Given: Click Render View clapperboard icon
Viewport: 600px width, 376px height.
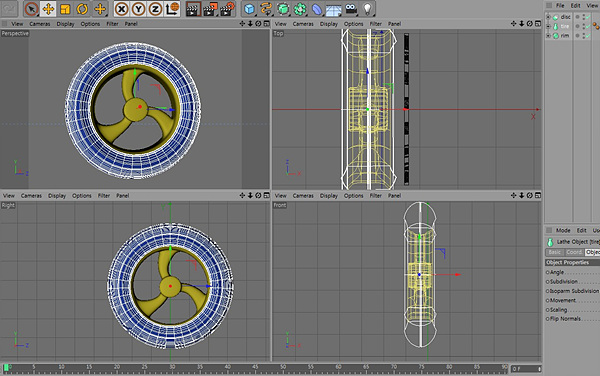Looking at the screenshot, I should coord(193,9).
